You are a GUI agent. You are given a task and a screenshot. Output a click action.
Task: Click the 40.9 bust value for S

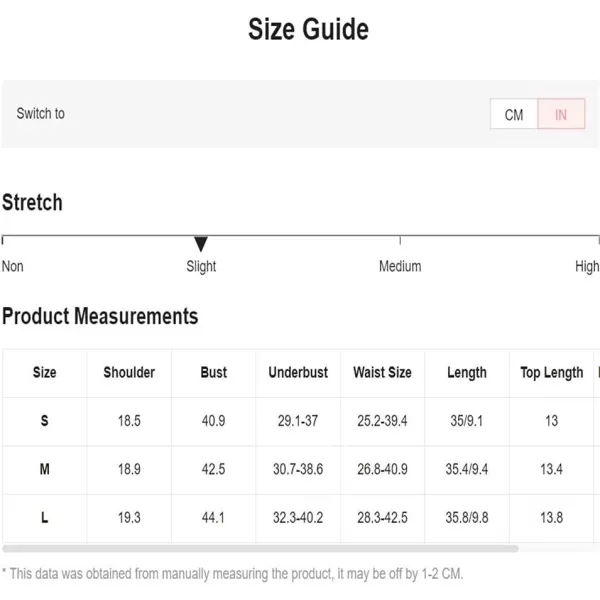pos(214,421)
